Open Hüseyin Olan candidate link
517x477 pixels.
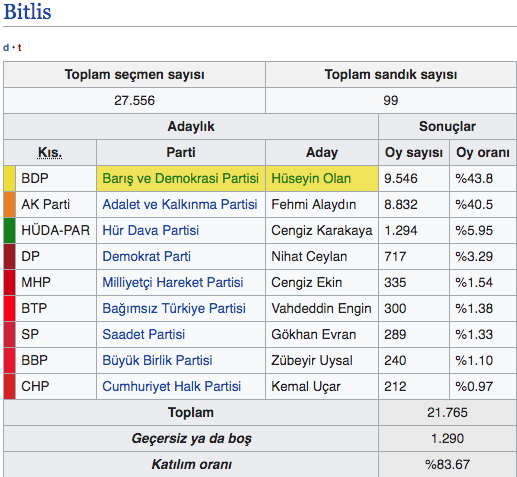pos(311,178)
